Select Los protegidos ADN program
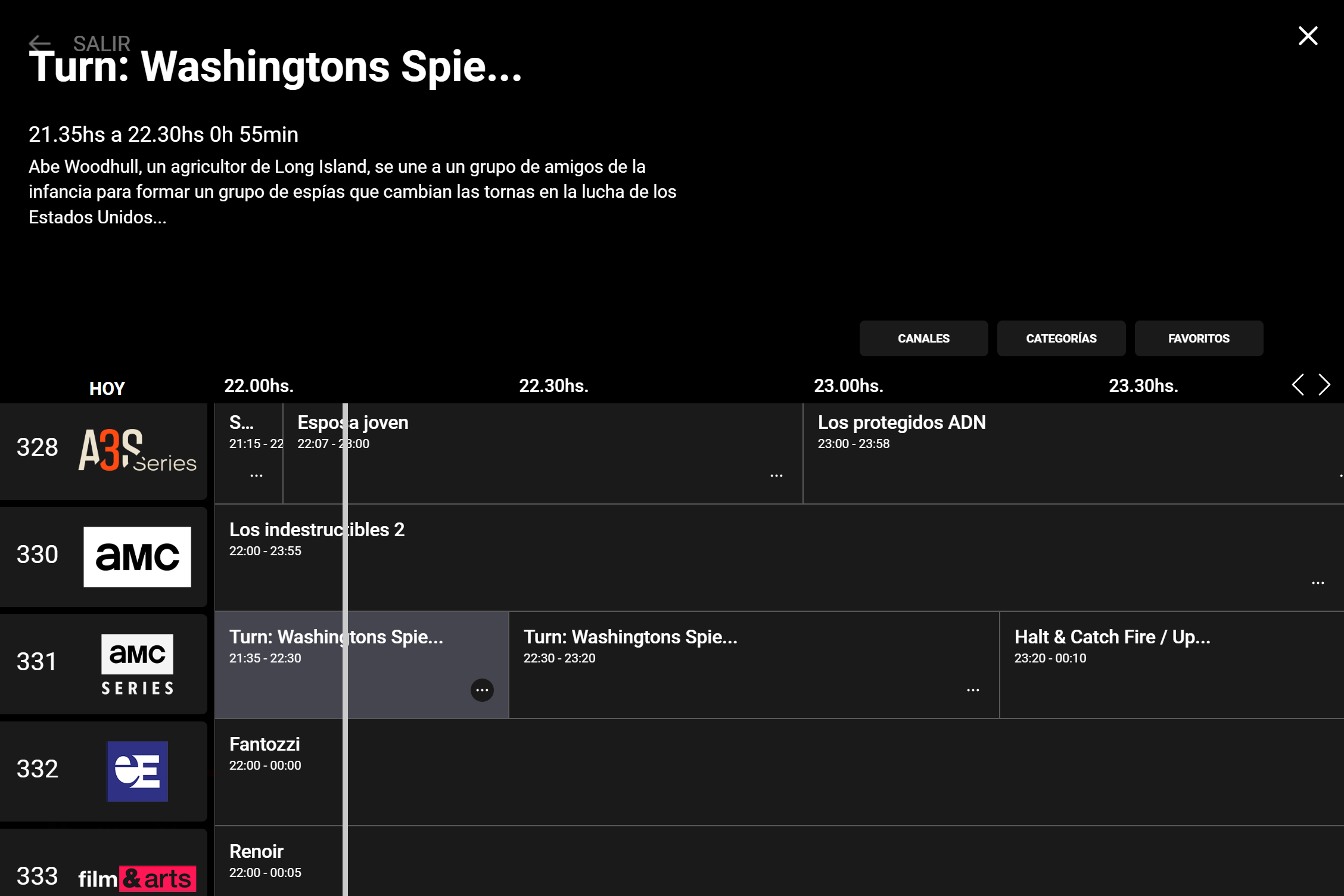 [x=901, y=423]
